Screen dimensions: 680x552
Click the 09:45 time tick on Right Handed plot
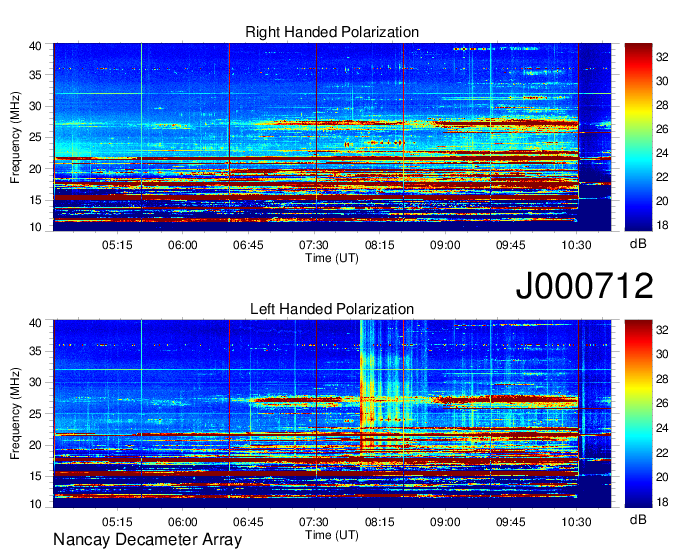510,245
